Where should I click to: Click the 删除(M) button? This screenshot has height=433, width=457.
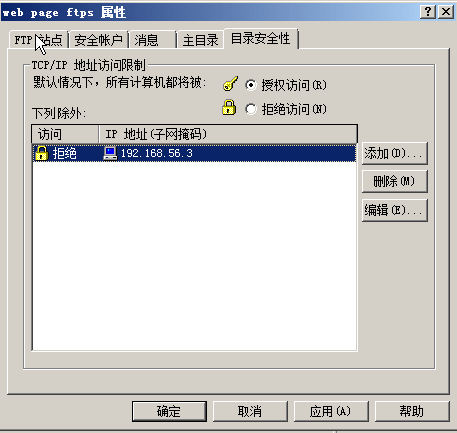pyautogui.click(x=395, y=182)
